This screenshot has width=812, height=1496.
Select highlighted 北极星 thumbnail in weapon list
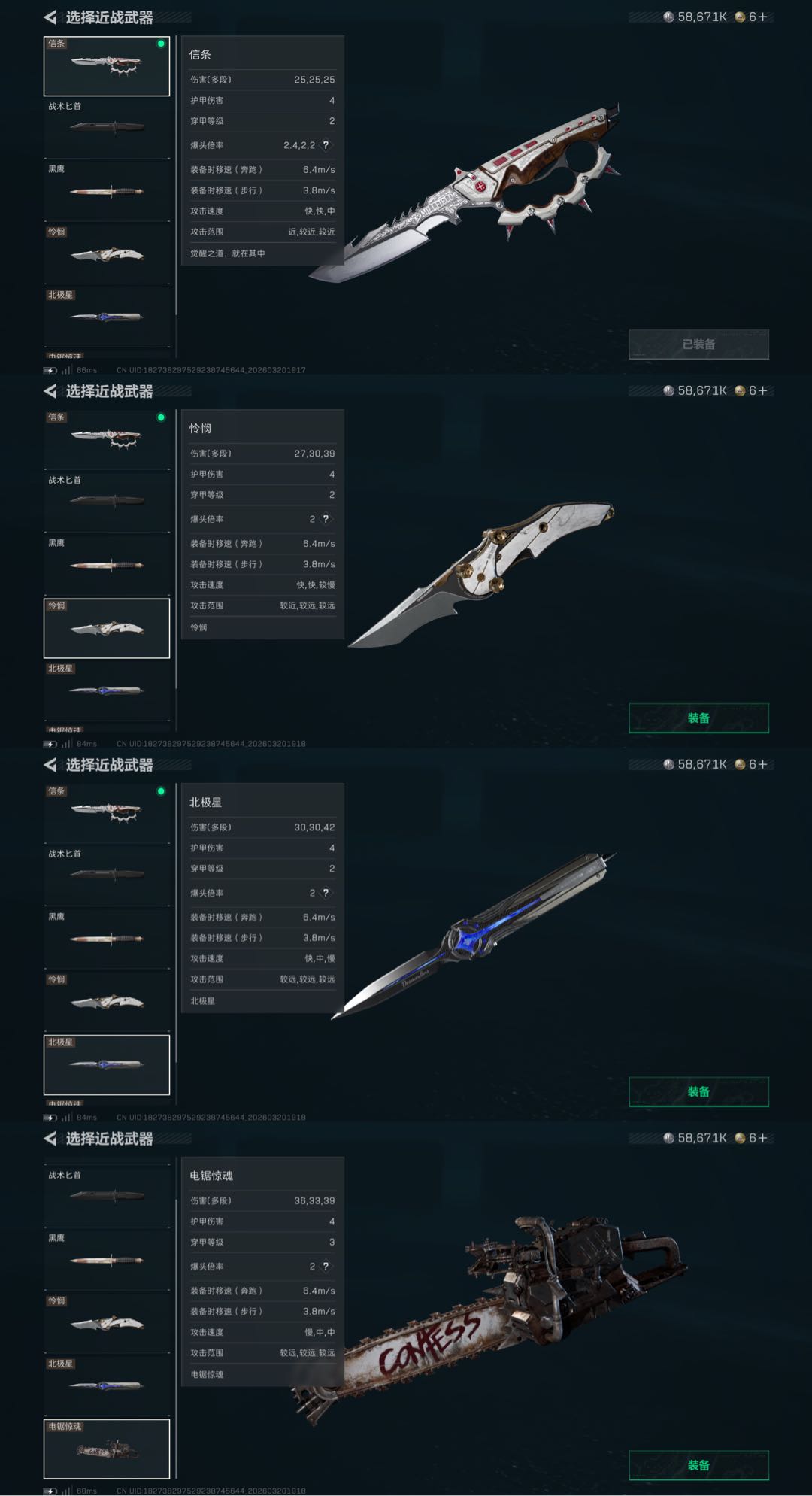pyautogui.click(x=107, y=1064)
